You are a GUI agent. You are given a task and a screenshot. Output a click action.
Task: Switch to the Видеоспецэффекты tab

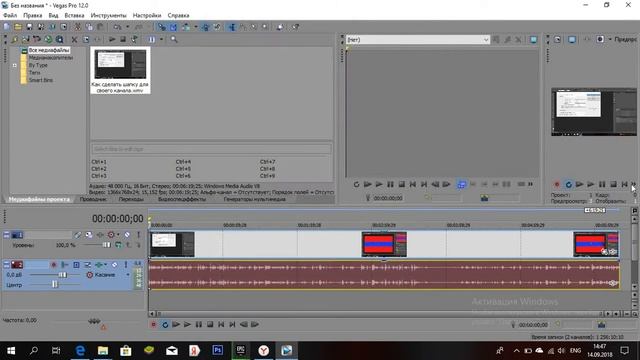[x=182, y=199]
